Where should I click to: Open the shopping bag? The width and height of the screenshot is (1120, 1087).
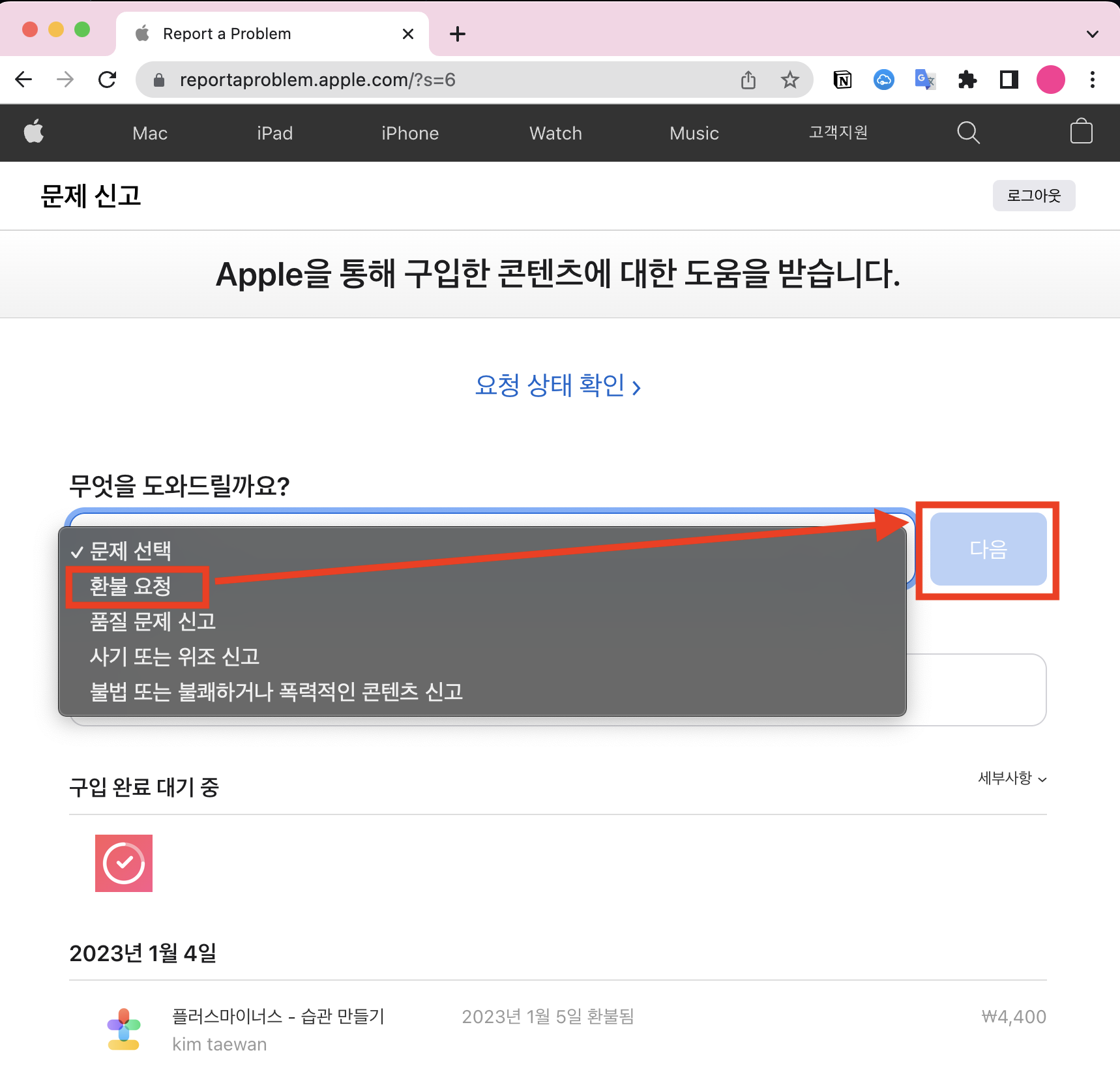(x=1082, y=131)
